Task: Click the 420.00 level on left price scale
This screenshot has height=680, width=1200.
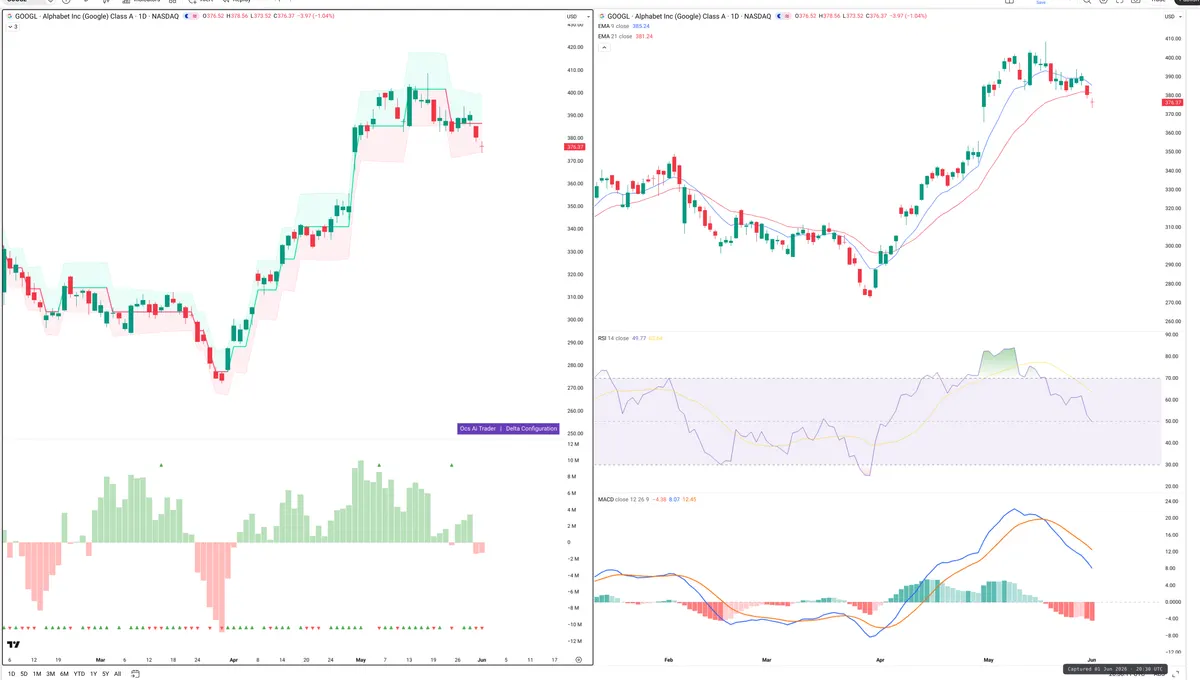Action: (x=575, y=47)
